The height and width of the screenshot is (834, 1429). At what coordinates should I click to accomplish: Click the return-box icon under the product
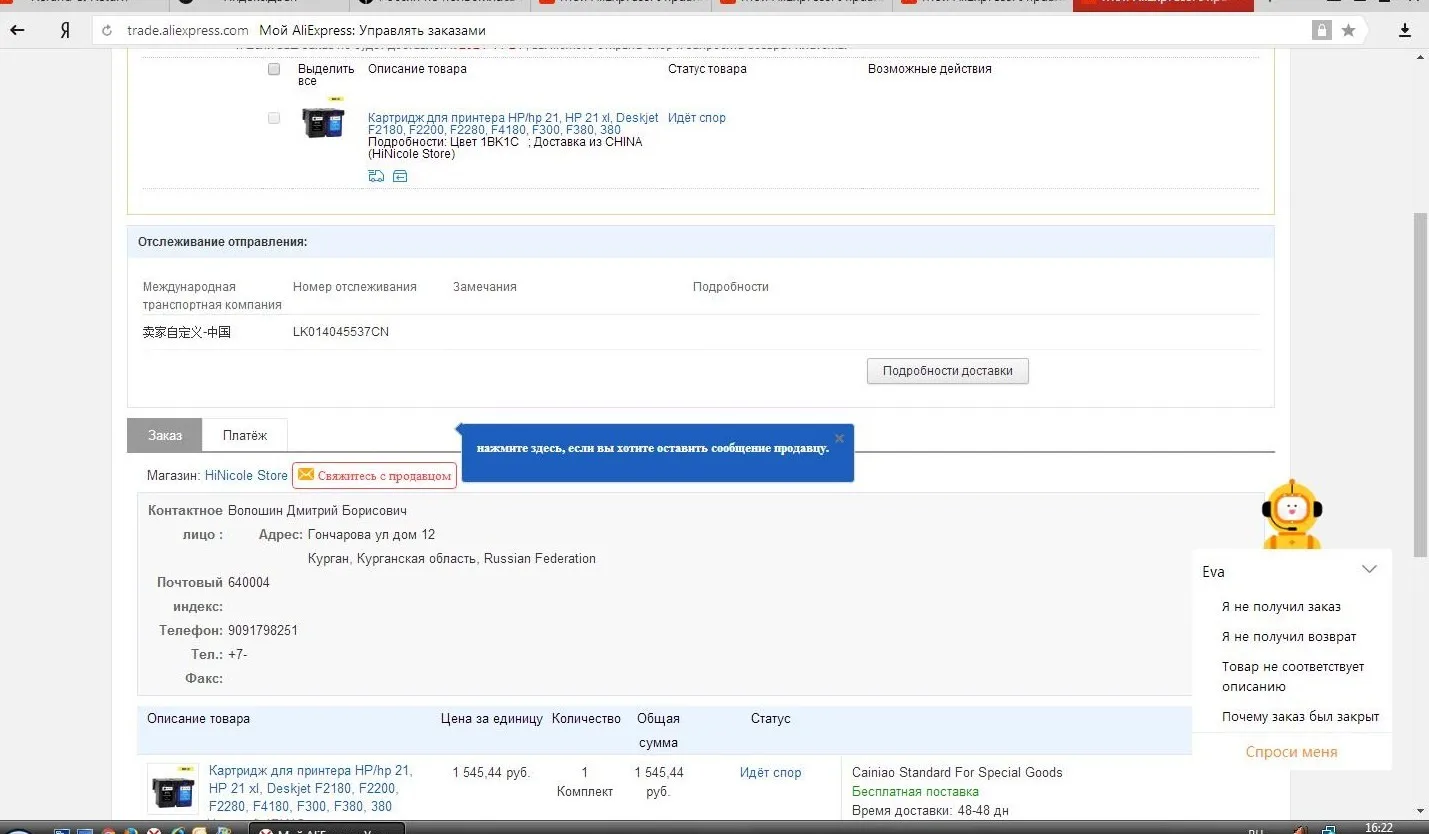tap(400, 176)
